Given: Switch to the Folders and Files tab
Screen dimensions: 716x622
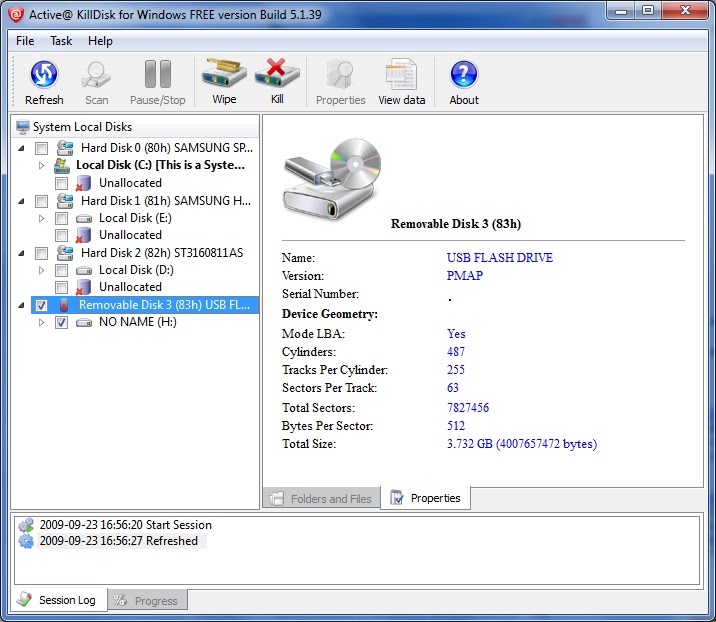Looking at the screenshot, I should [x=321, y=498].
